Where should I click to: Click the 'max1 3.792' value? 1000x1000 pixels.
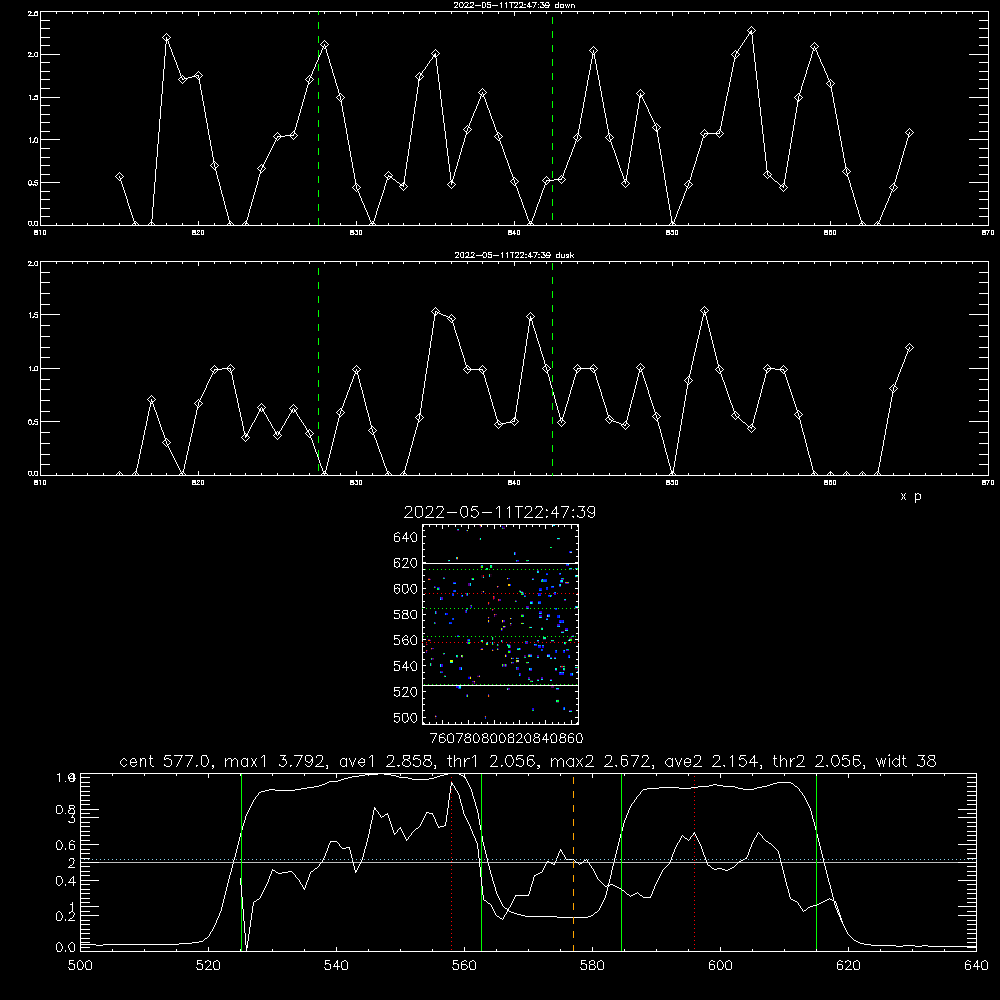tap(276, 761)
